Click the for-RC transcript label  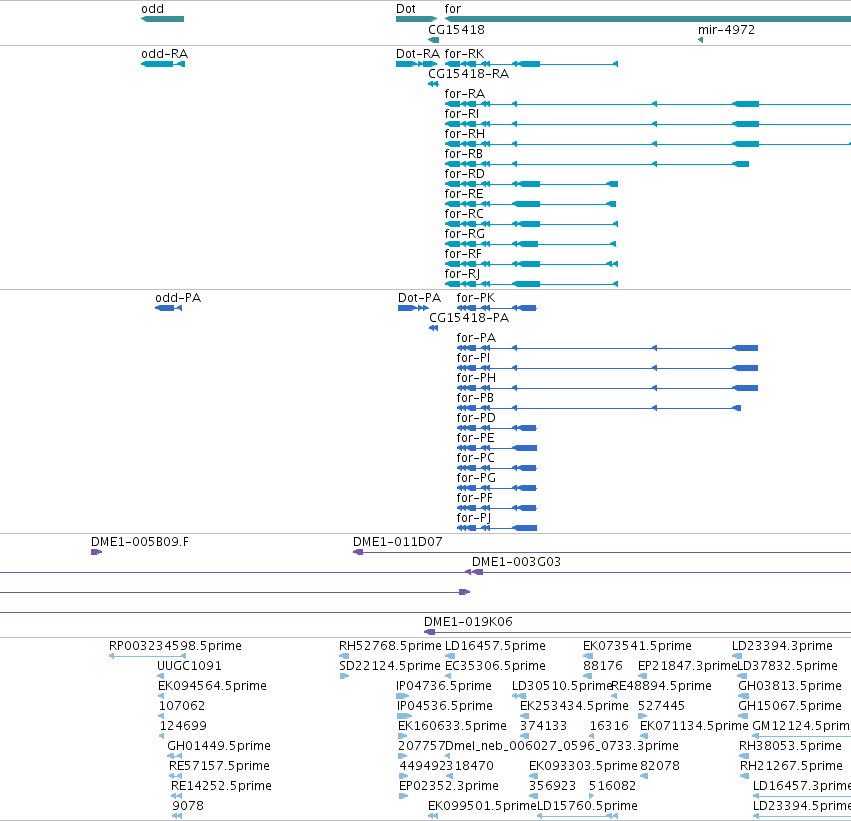coord(463,214)
